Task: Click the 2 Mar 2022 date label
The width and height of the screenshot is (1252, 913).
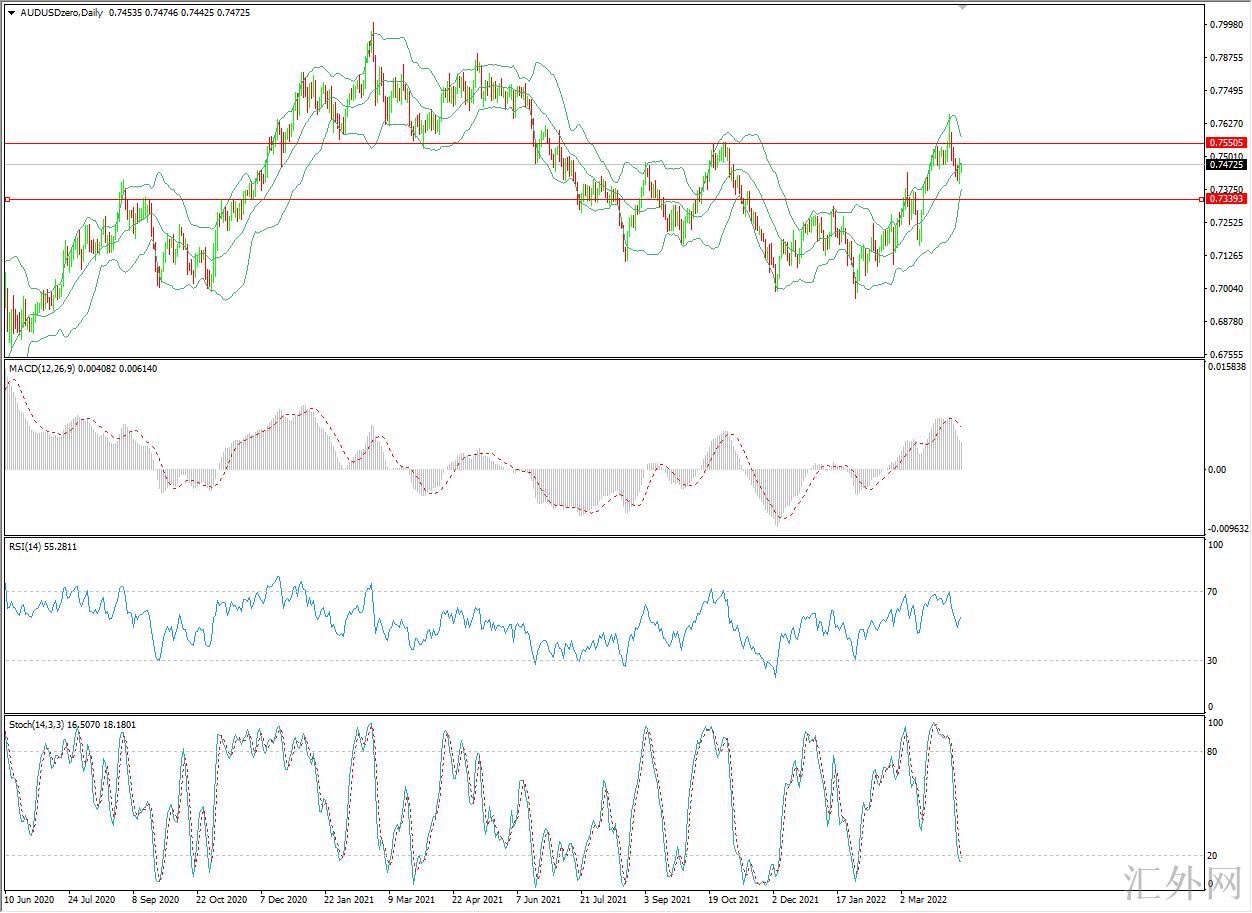Action: pos(924,899)
